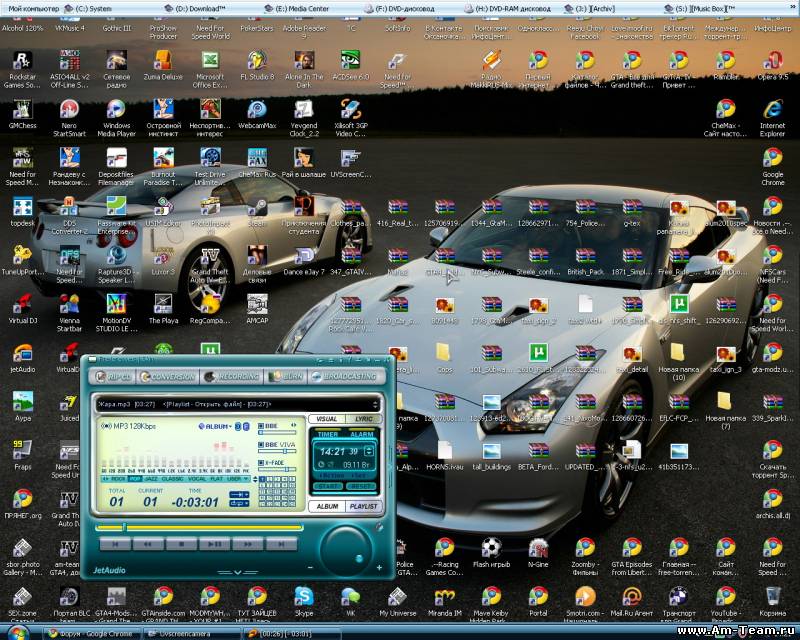Open (D:) Download drive in top bar

194,9
